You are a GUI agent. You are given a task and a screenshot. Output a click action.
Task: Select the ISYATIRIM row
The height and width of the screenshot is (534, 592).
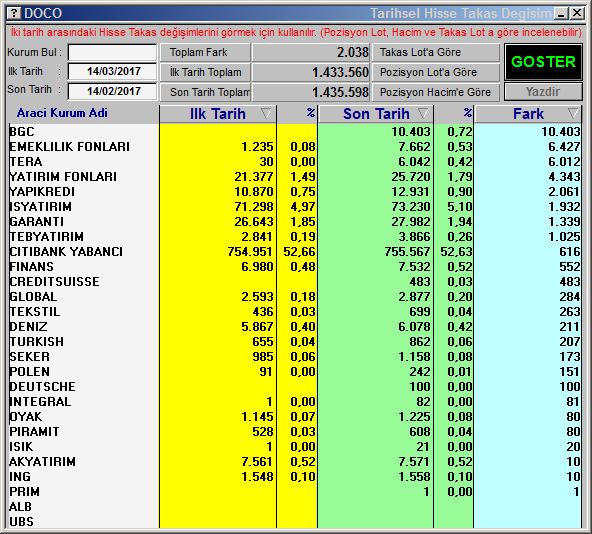click(x=294, y=207)
